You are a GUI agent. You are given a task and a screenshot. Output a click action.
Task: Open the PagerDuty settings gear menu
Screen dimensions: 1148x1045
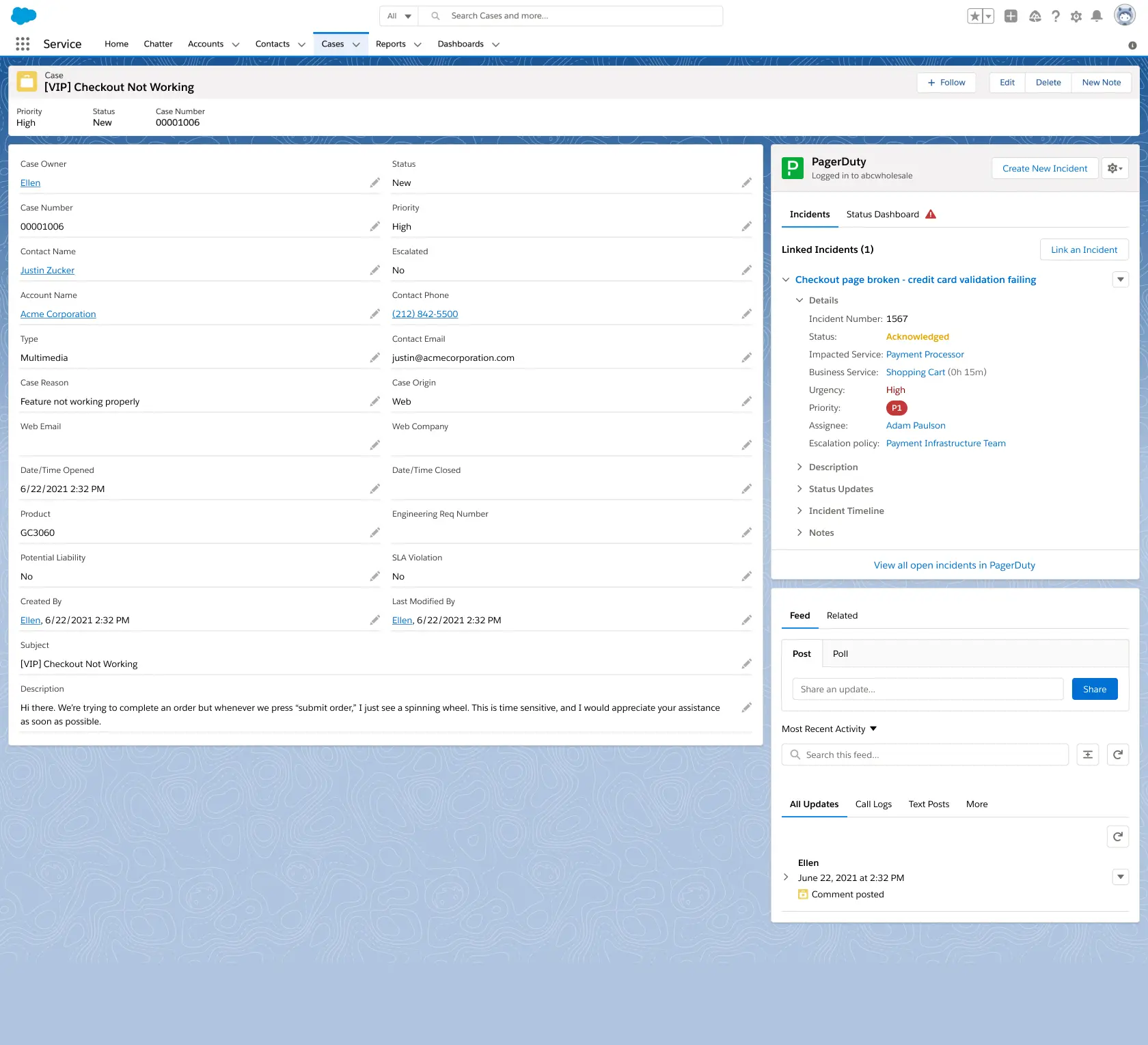[1115, 168]
